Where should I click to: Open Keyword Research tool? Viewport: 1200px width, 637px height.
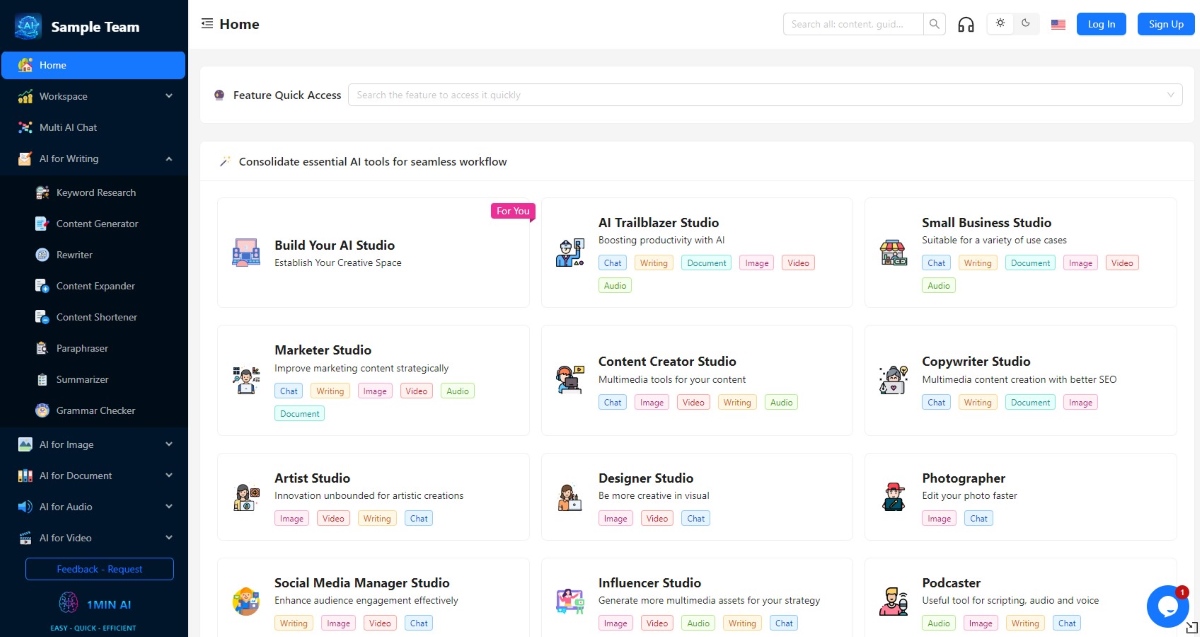[x=94, y=192]
